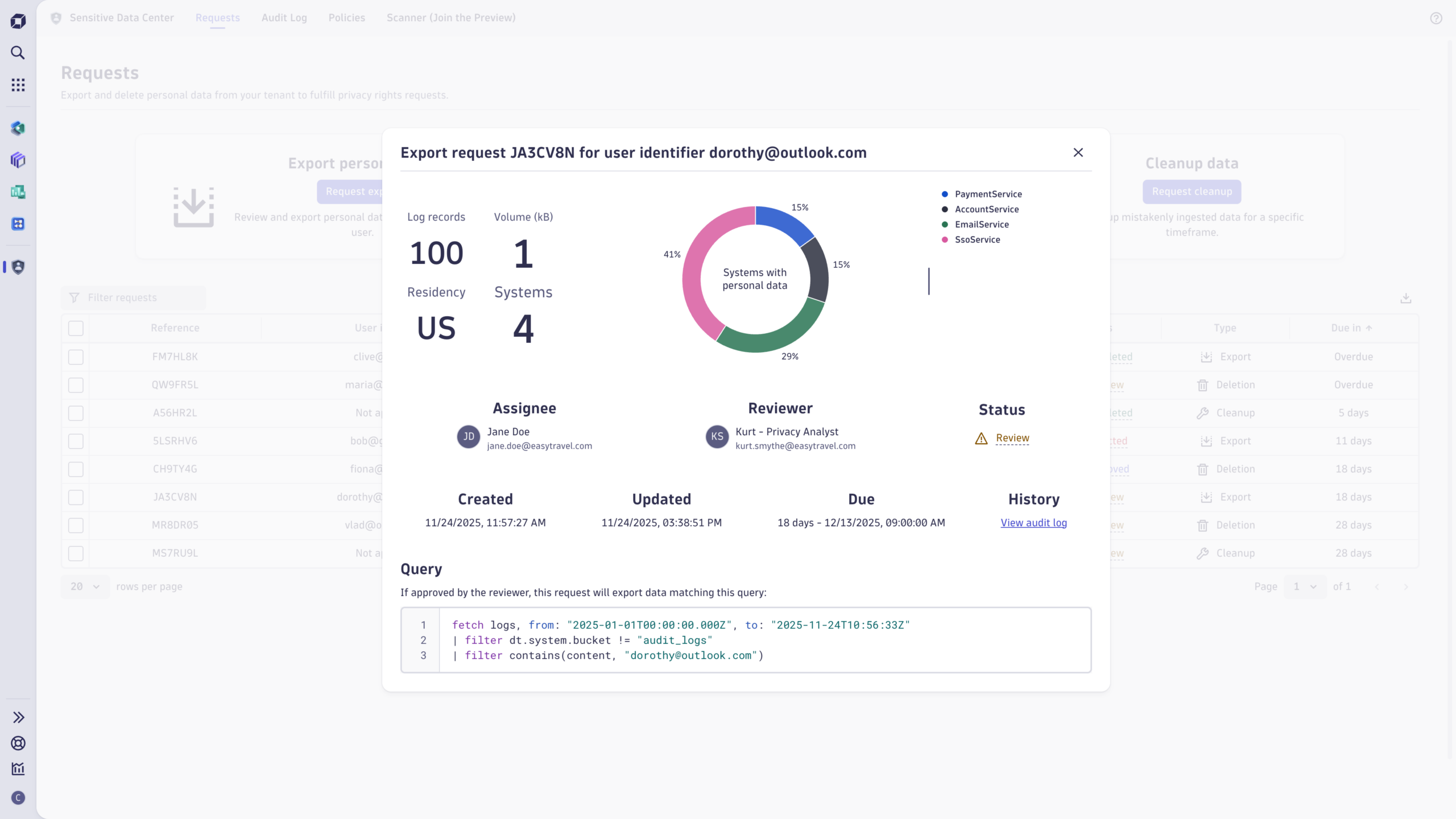The width and height of the screenshot is (1456, 819).
Task: Open the View audit log link
Action: point(1033,523)
